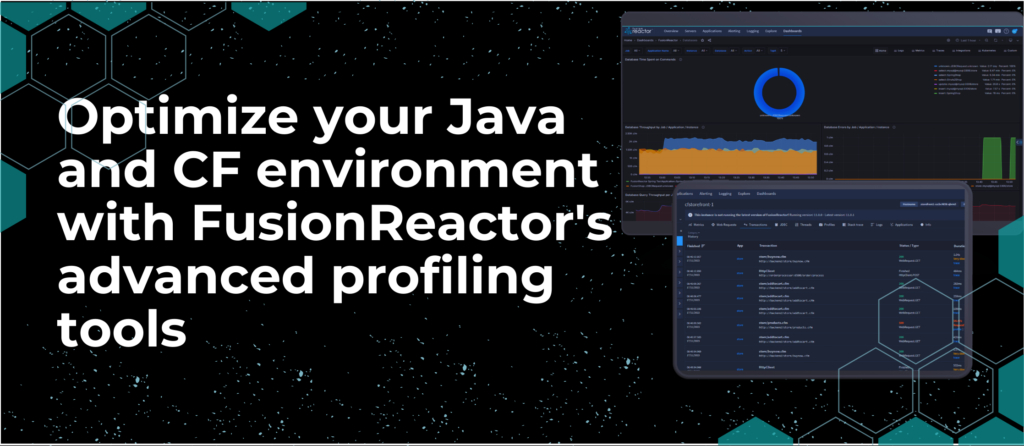Open Dashboards in the front transactions window menu

pyautogui.click(x=766, y=193)
